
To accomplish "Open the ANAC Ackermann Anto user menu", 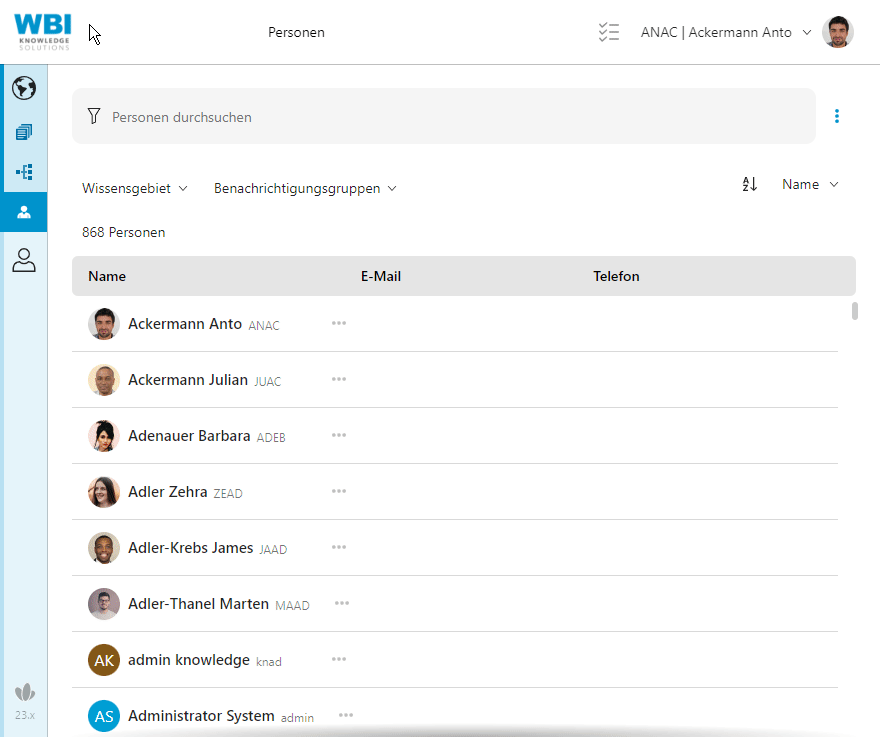I will point(725,32).
